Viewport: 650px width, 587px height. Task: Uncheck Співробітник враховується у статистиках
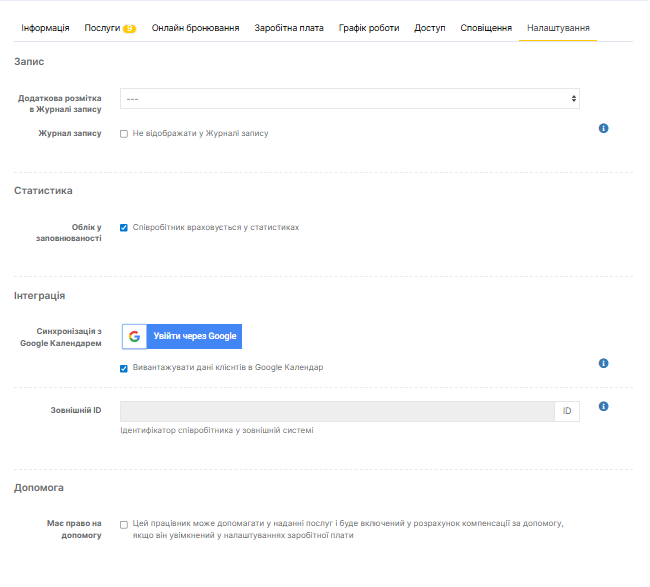point(124,227)
